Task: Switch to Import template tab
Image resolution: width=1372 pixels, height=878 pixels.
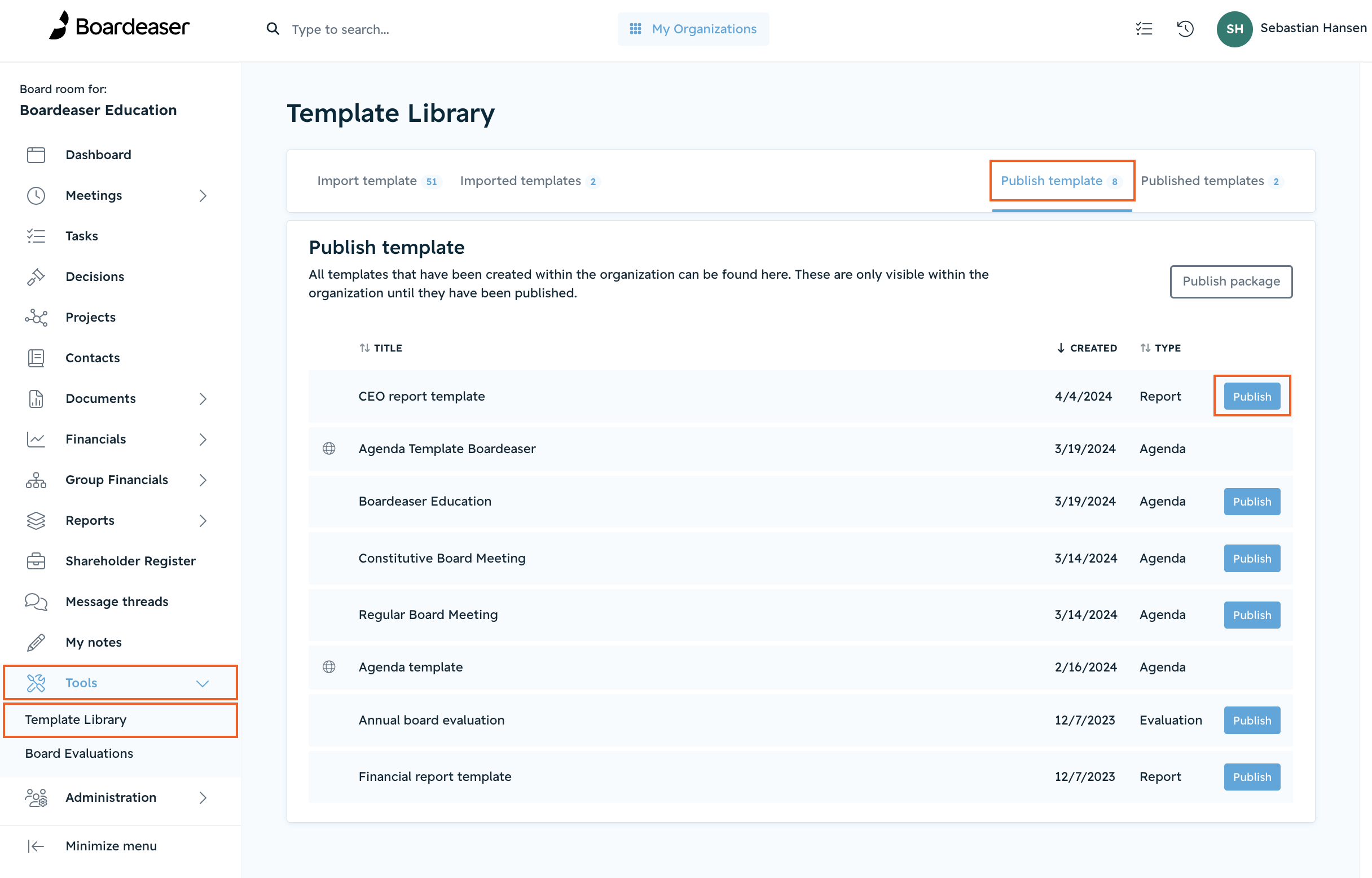Action: tap(377, 181)
